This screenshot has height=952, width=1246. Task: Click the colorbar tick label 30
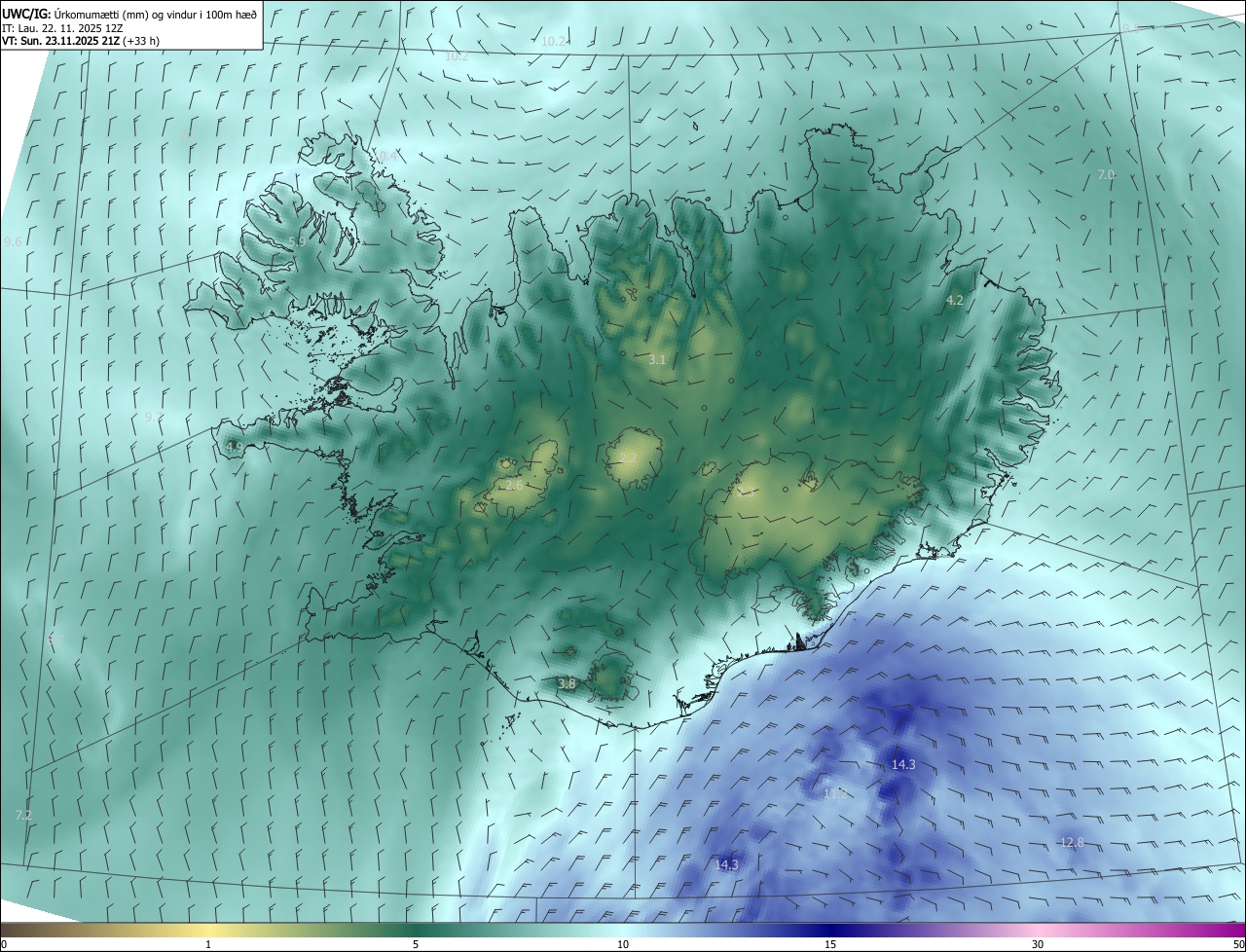point(1038,944)
